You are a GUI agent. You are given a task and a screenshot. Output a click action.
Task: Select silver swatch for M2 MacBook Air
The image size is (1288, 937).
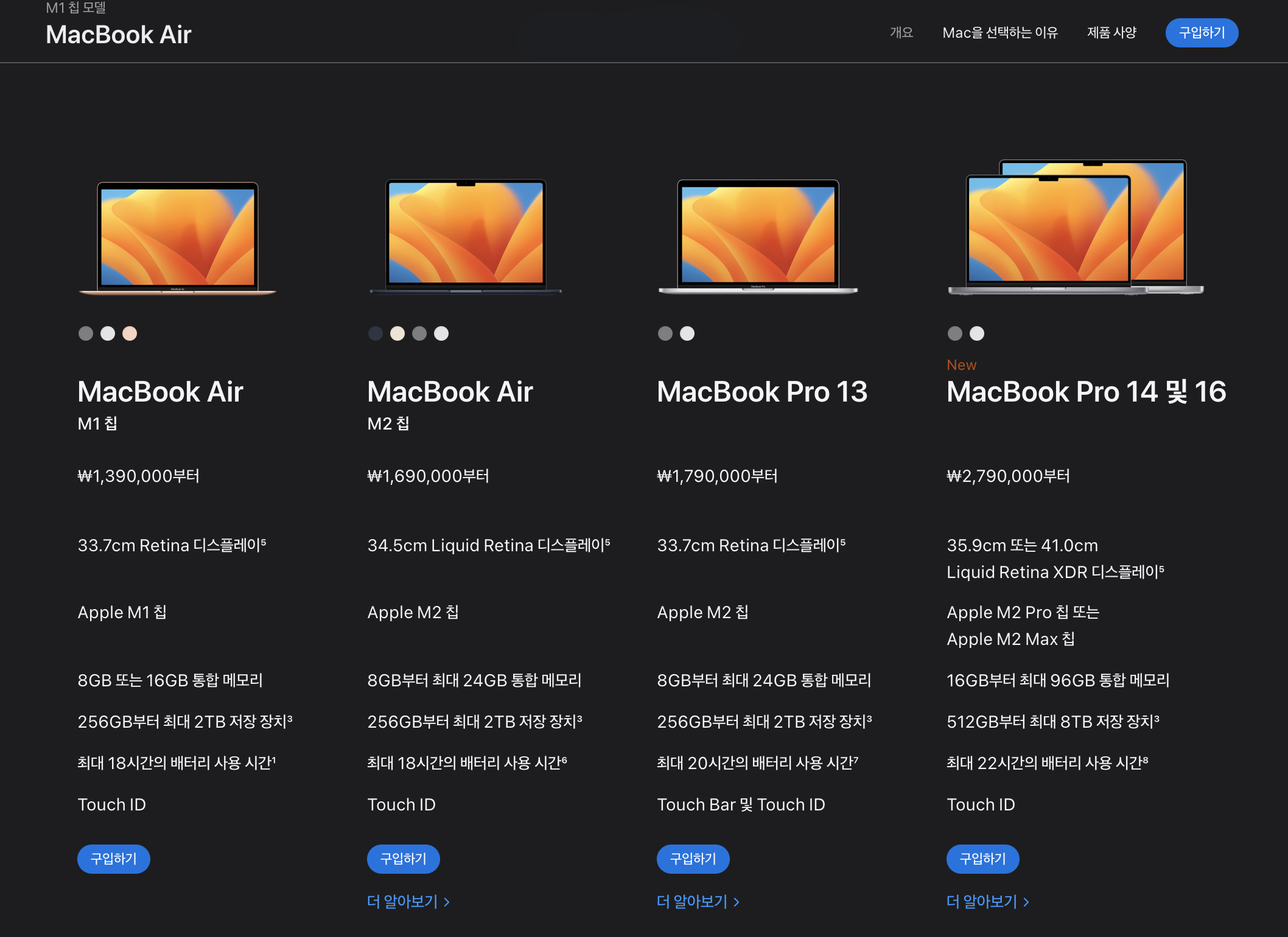tap(441, 333)
